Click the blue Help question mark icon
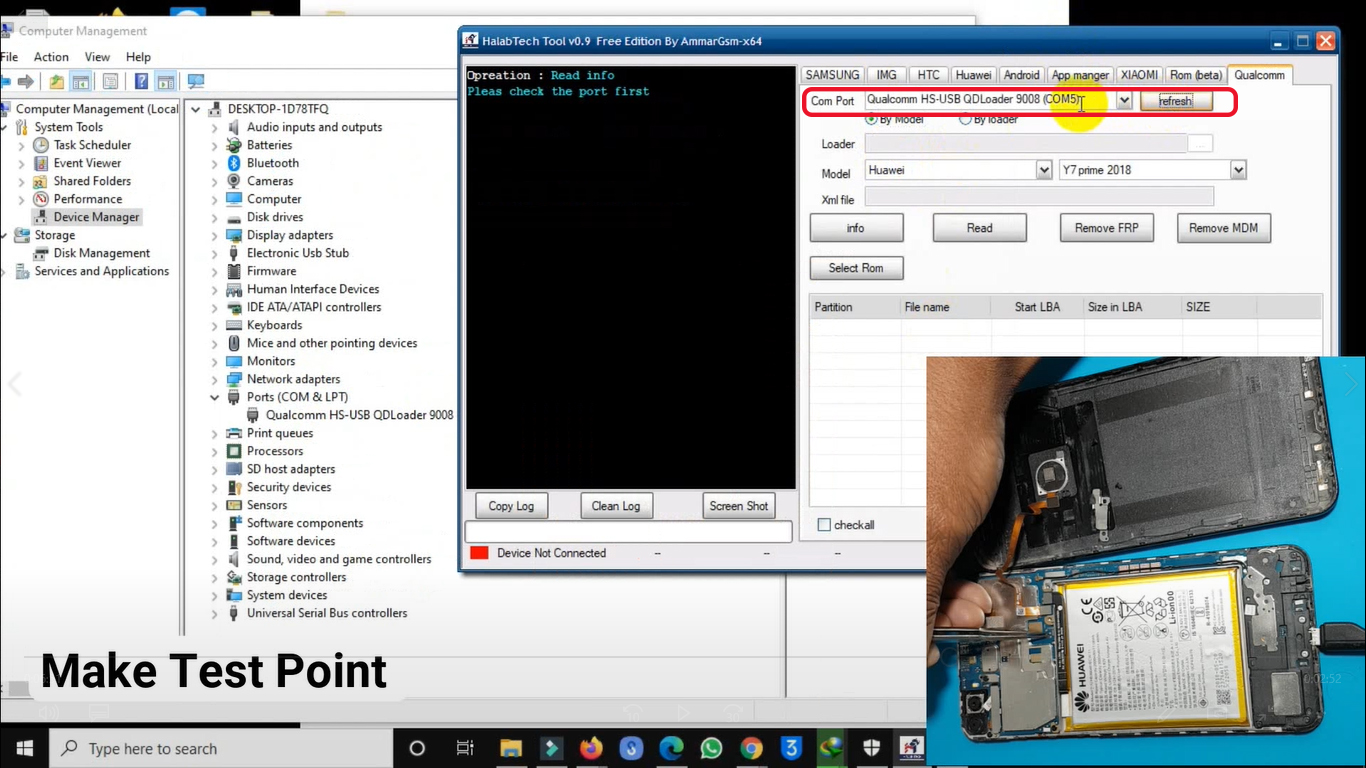Image resolution: width=1366 pixels, height=768 pixels. (x=141, y=82)
